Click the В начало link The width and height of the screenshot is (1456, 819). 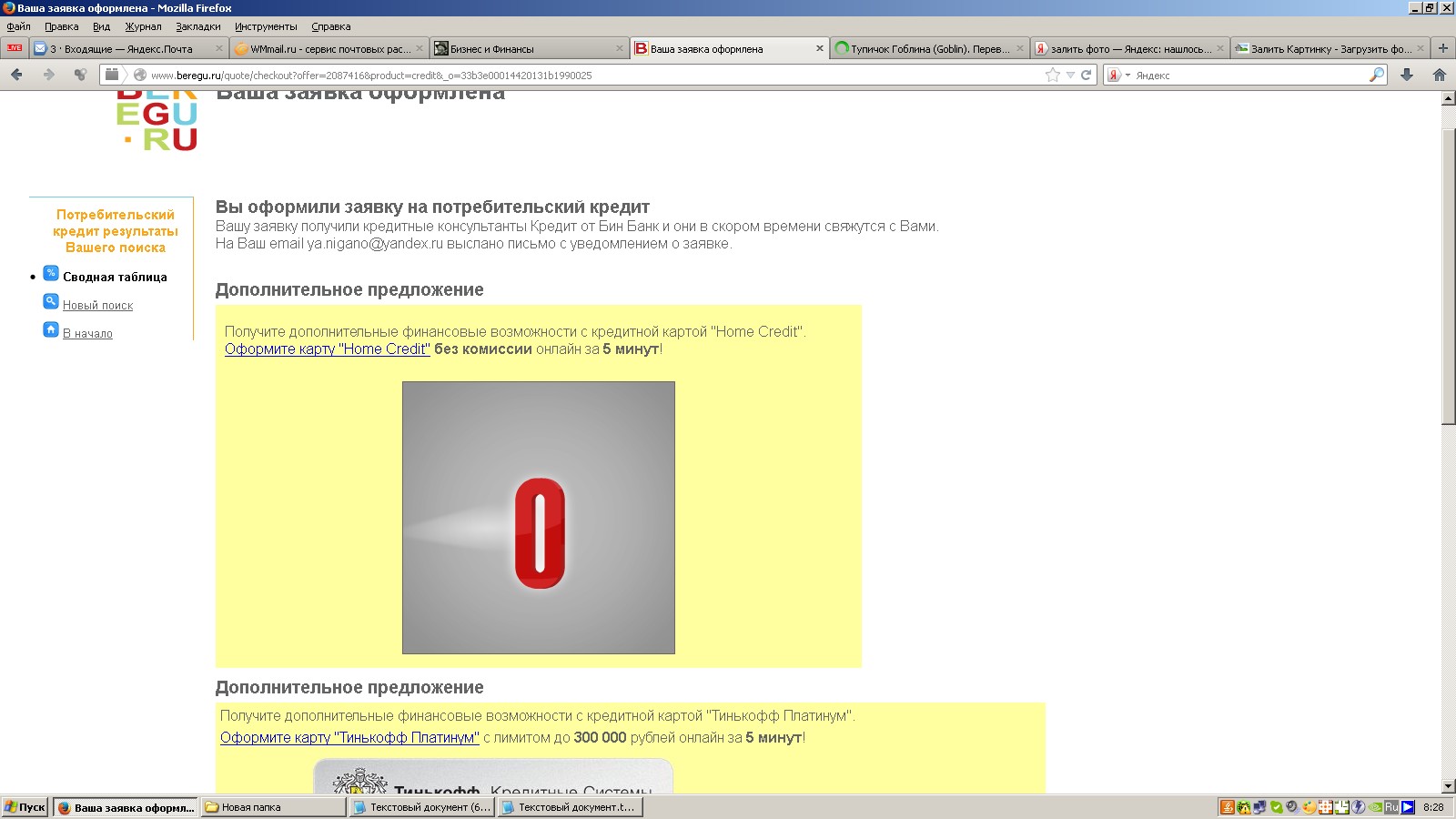coord(87,333)
